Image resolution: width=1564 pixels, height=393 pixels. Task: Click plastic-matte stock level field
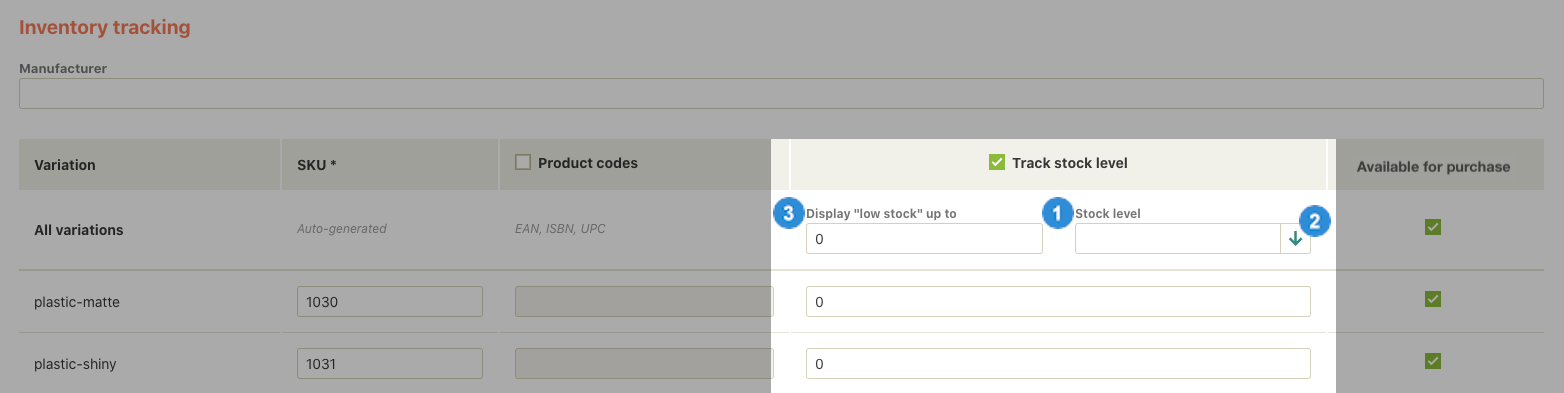point(1058,302)
